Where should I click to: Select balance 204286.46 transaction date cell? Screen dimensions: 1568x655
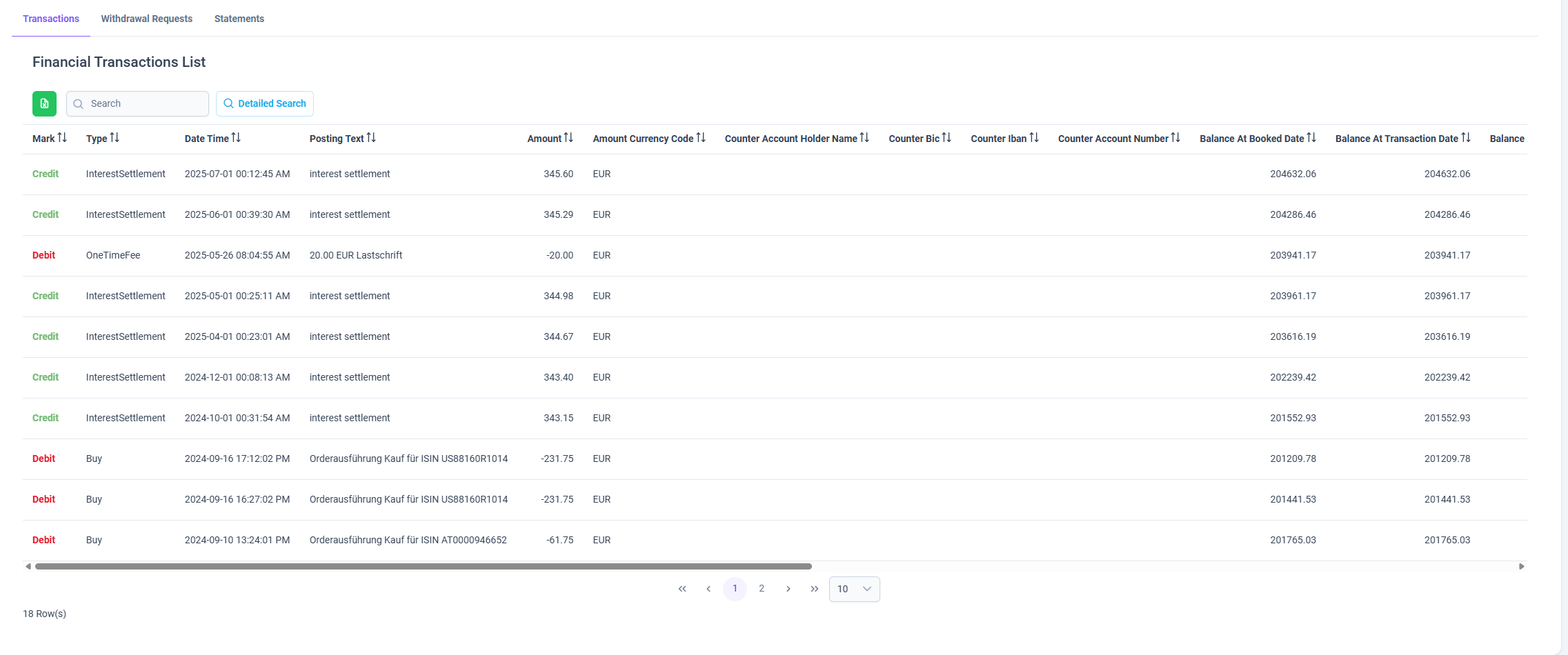click(1447, 214)
